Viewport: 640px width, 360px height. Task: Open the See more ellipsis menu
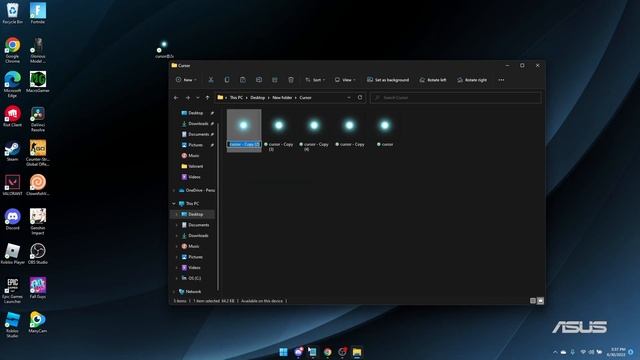pos(501,80)
